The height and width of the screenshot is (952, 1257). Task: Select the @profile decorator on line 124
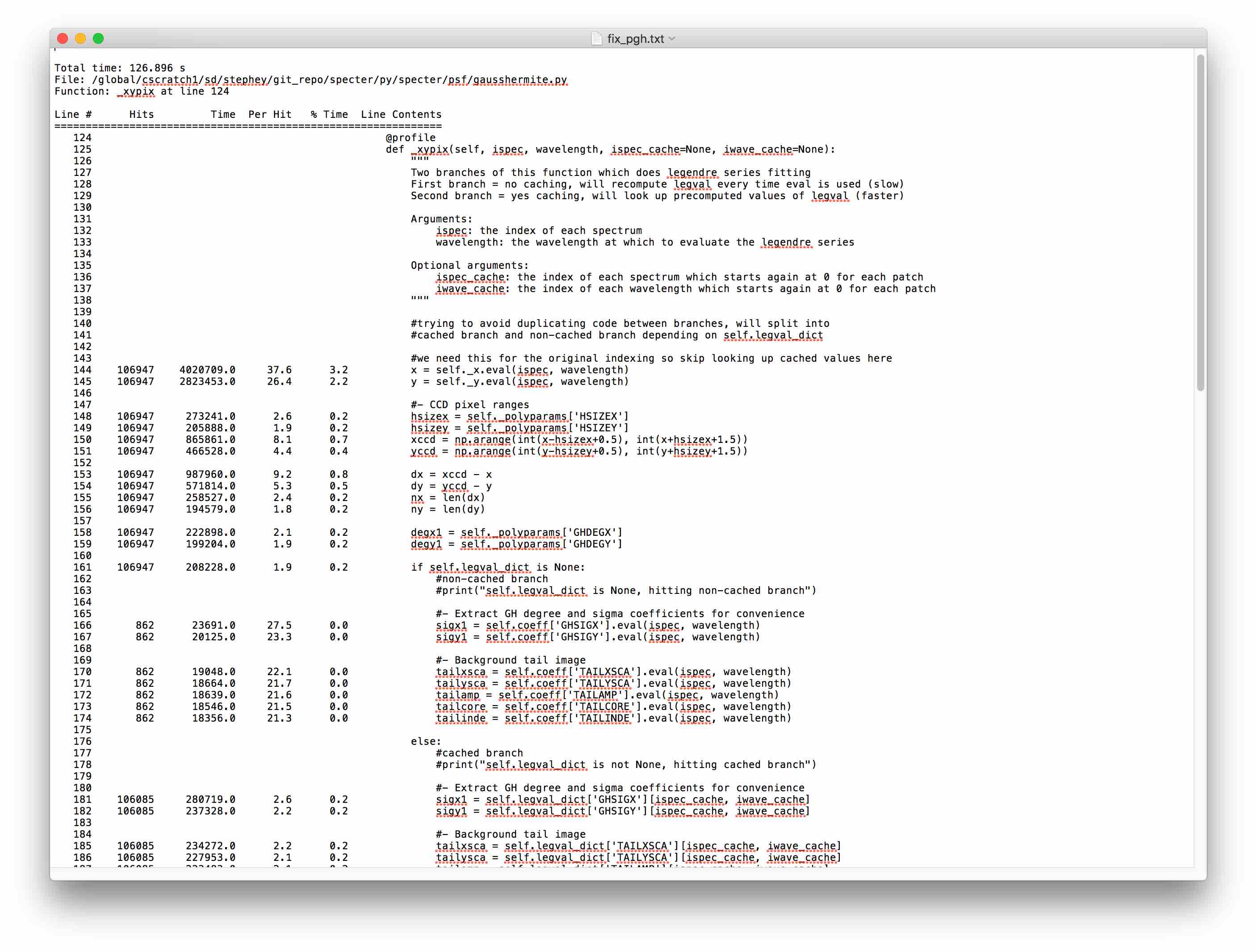(411, 137)
